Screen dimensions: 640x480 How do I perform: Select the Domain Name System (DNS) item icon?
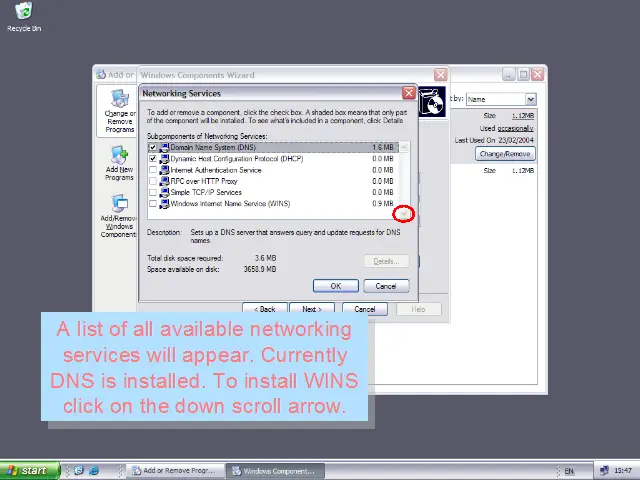[164, 148]
